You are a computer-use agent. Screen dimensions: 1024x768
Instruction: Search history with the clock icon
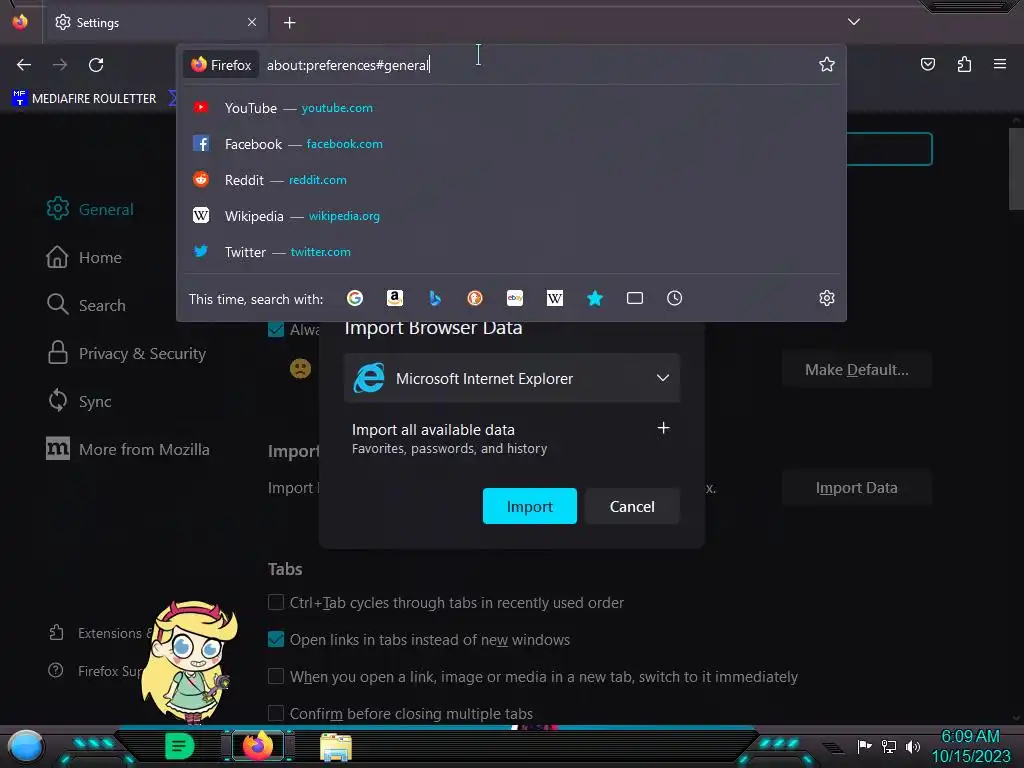(675, 298)
